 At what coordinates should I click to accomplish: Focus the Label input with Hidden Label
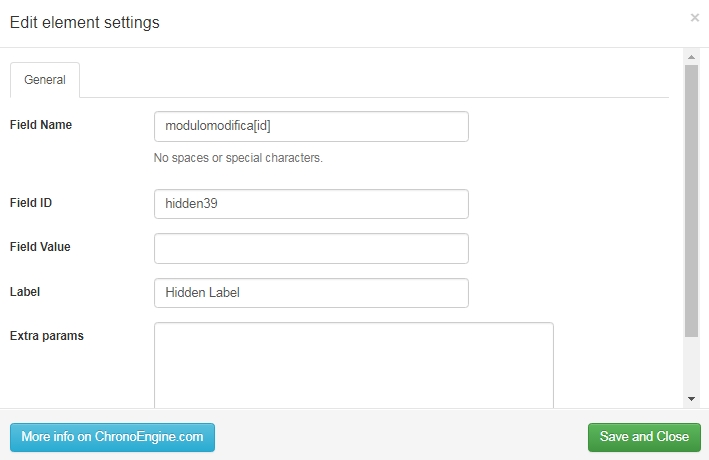click(311, 293)
